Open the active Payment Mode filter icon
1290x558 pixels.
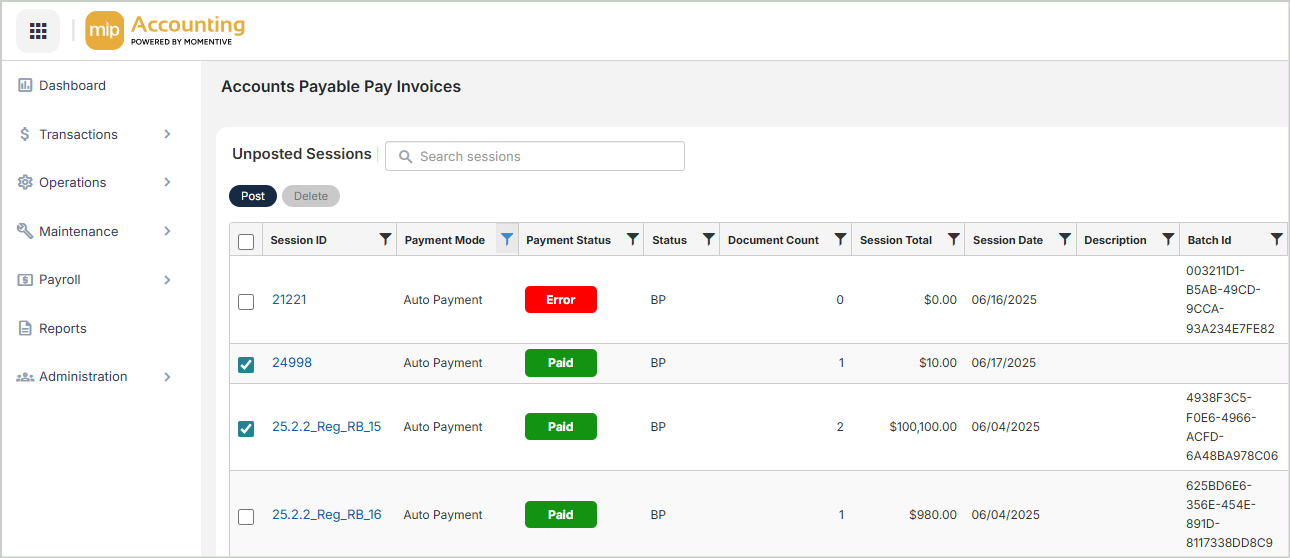pos(507,240)
